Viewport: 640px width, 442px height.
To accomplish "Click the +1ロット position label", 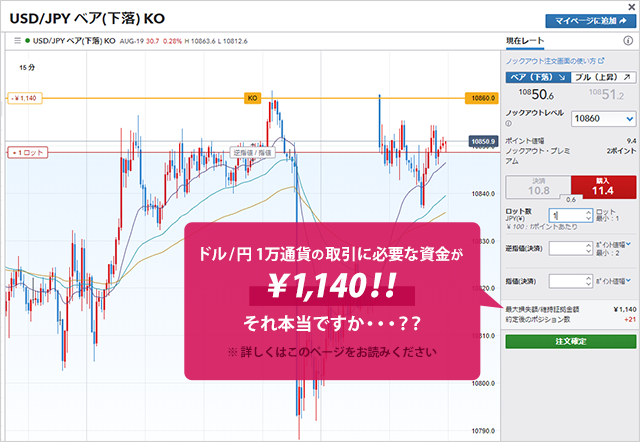I will (27, 152).
